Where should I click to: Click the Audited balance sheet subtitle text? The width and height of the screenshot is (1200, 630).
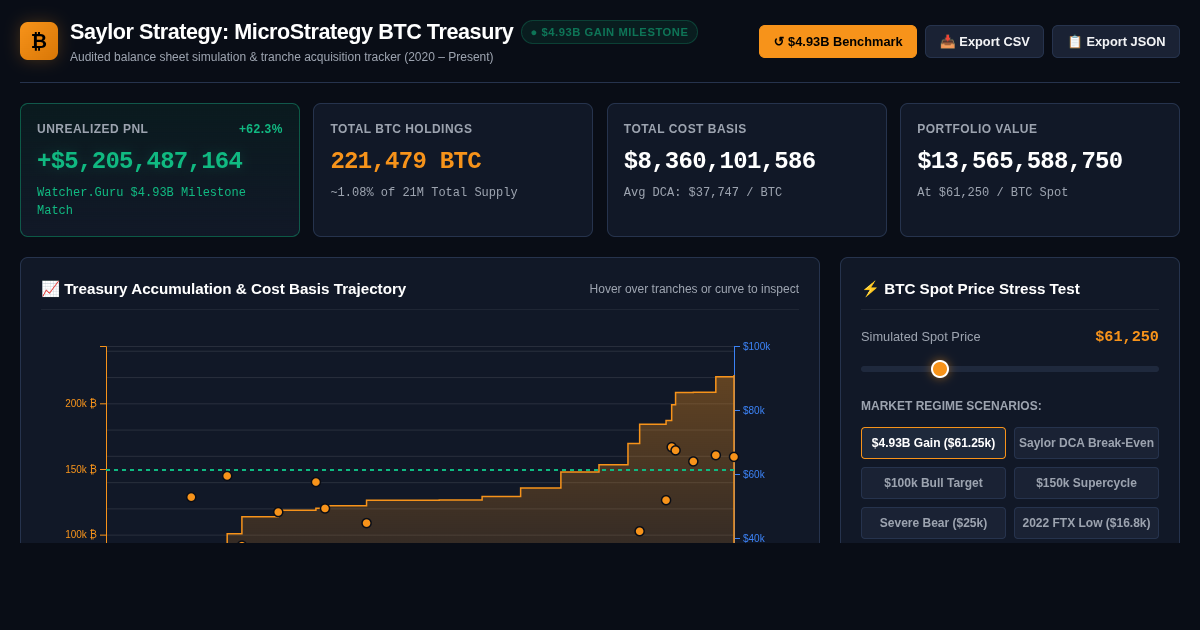282,57
